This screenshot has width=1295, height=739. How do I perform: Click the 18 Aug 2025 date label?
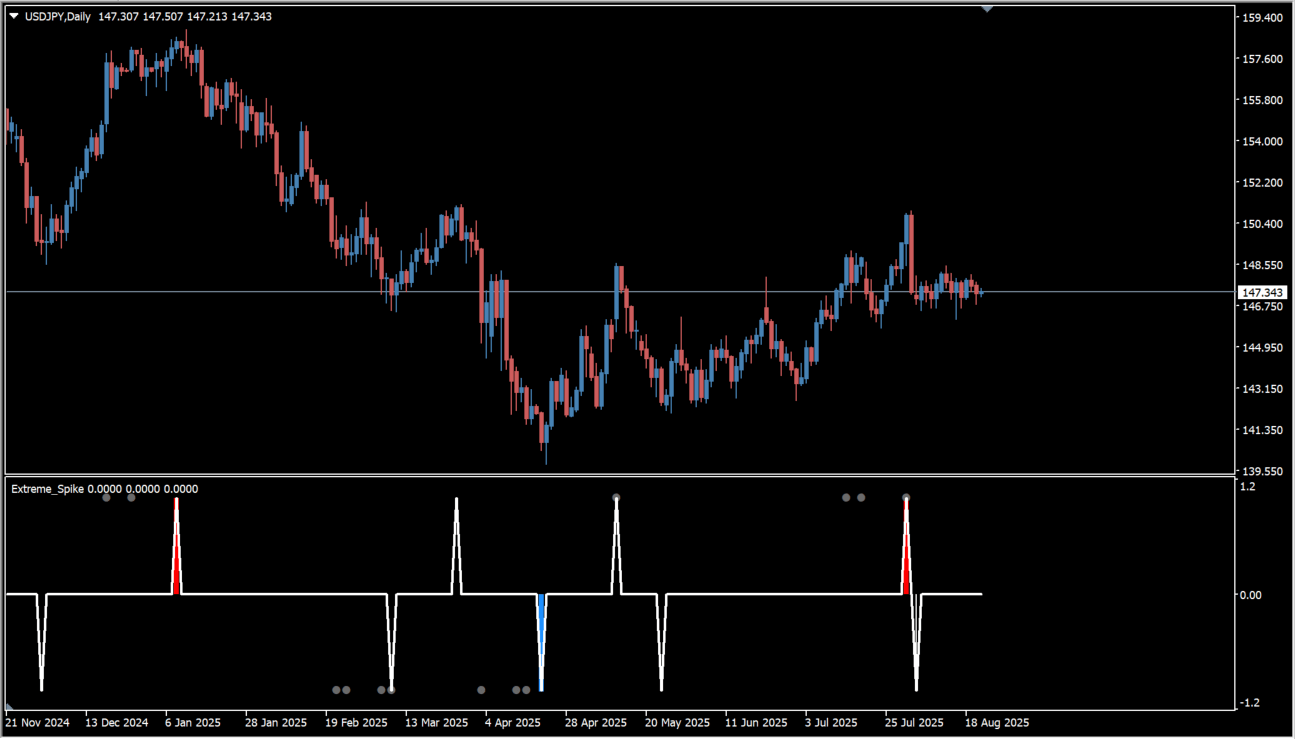pyautogui.click(x=997, y=722)
